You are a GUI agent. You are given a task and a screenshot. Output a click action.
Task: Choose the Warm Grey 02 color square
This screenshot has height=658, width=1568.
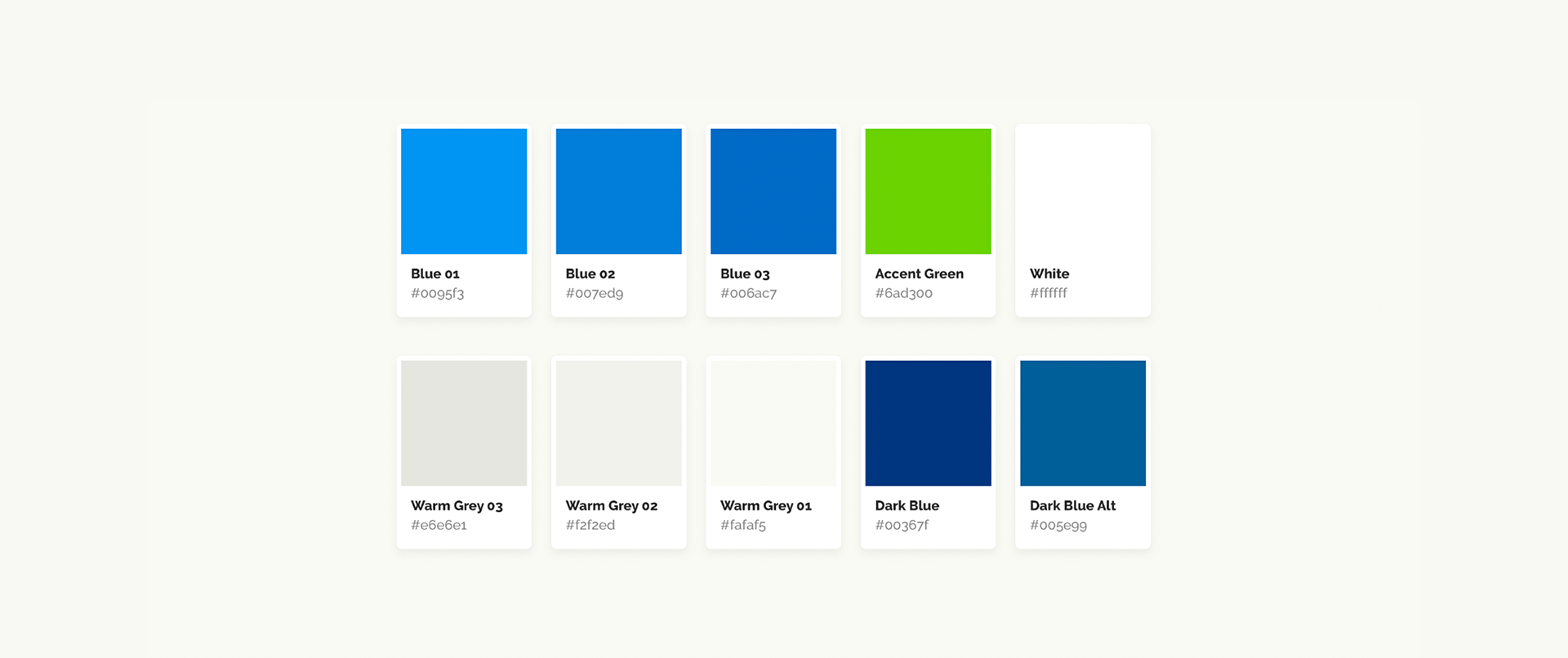click(x=619, y=423)
